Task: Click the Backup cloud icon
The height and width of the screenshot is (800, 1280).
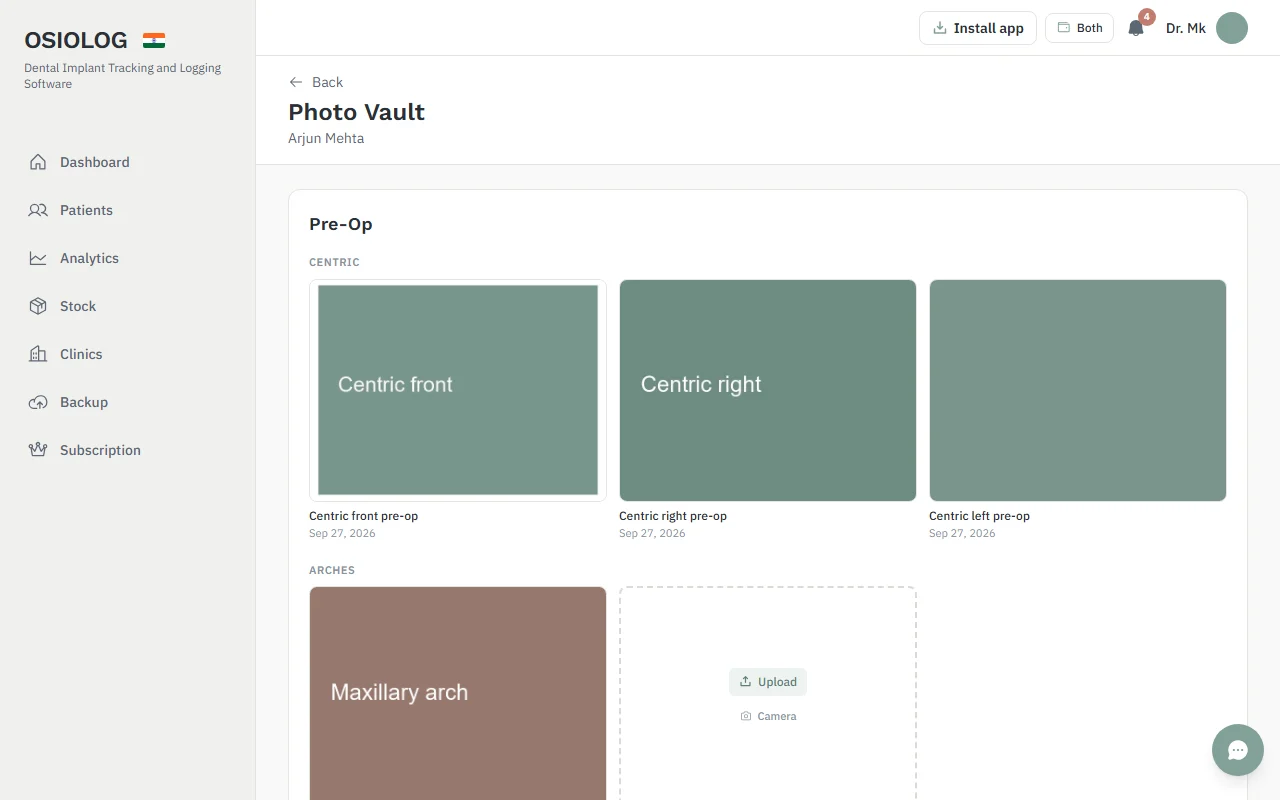Action: point(38,402)
